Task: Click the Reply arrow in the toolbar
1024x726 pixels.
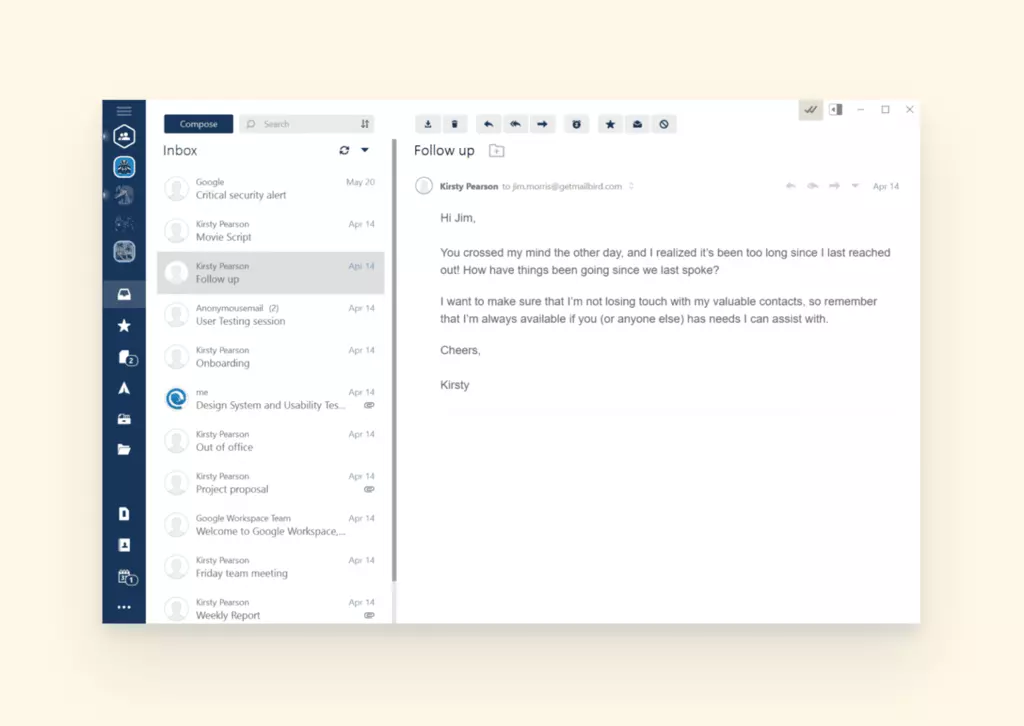Action: (489, 124)
